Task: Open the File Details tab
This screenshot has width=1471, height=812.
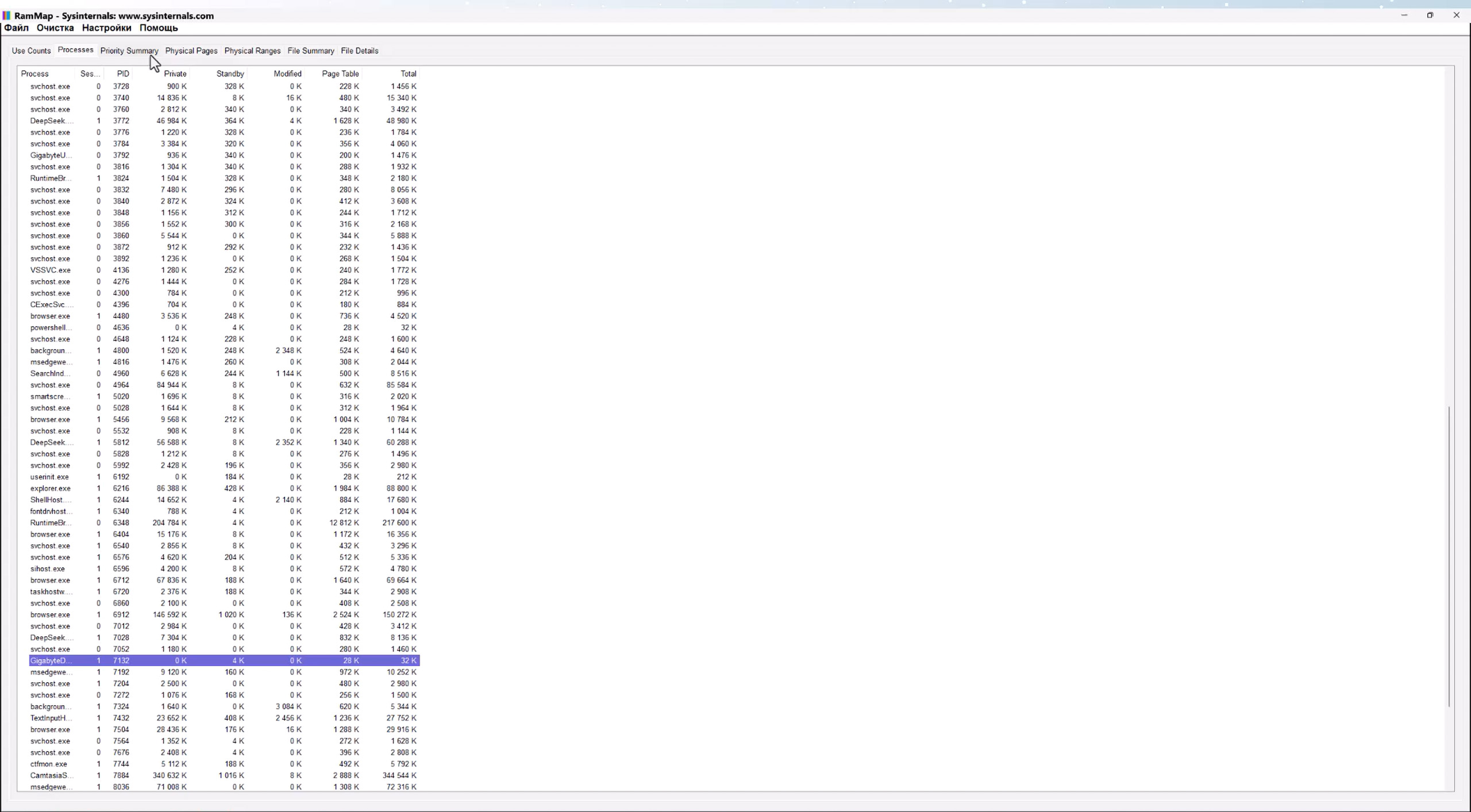Action: pos(360,51)
